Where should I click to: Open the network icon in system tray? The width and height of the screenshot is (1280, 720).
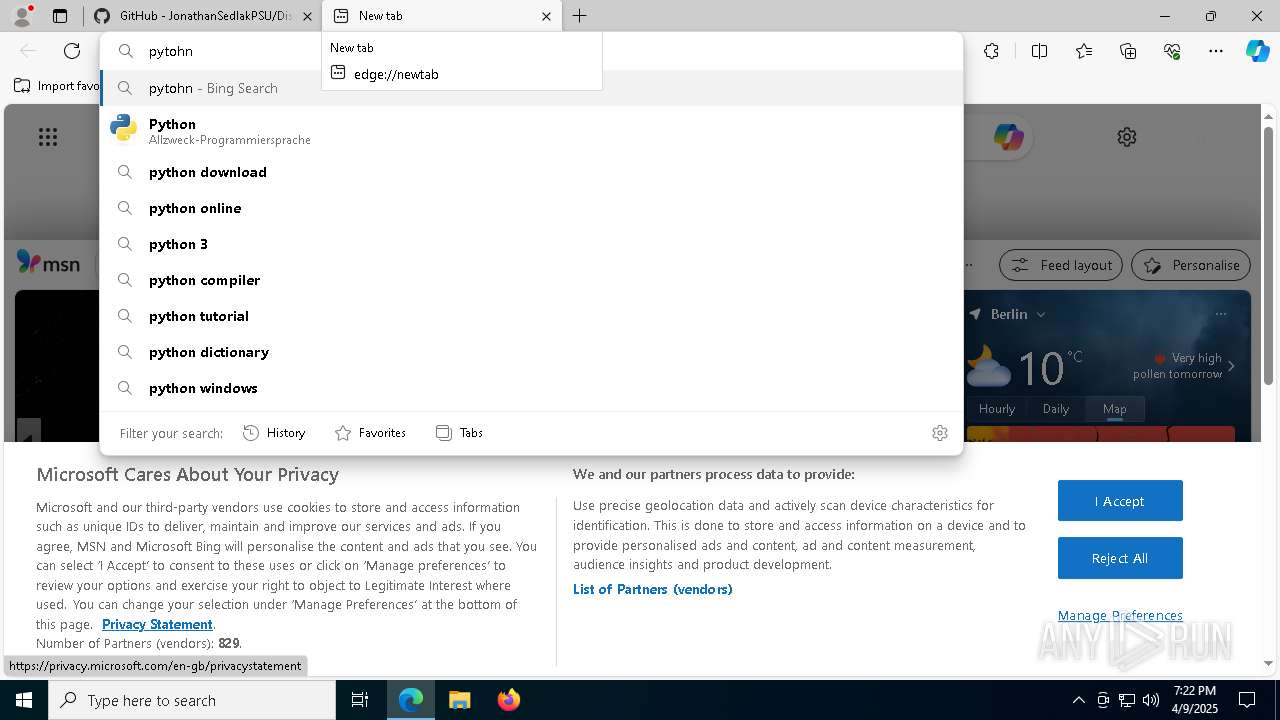point(1127,700)
